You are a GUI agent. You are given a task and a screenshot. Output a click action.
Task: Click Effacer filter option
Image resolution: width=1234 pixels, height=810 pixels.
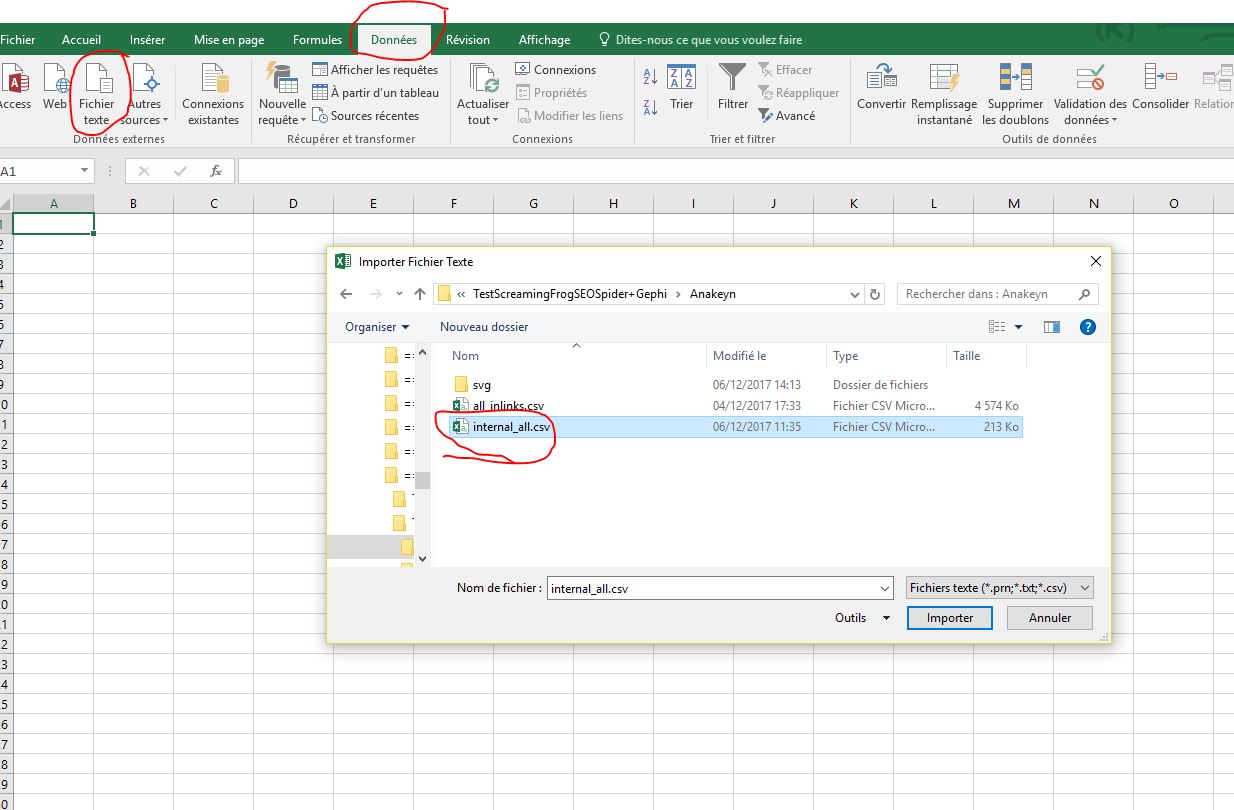pos(785,70)
